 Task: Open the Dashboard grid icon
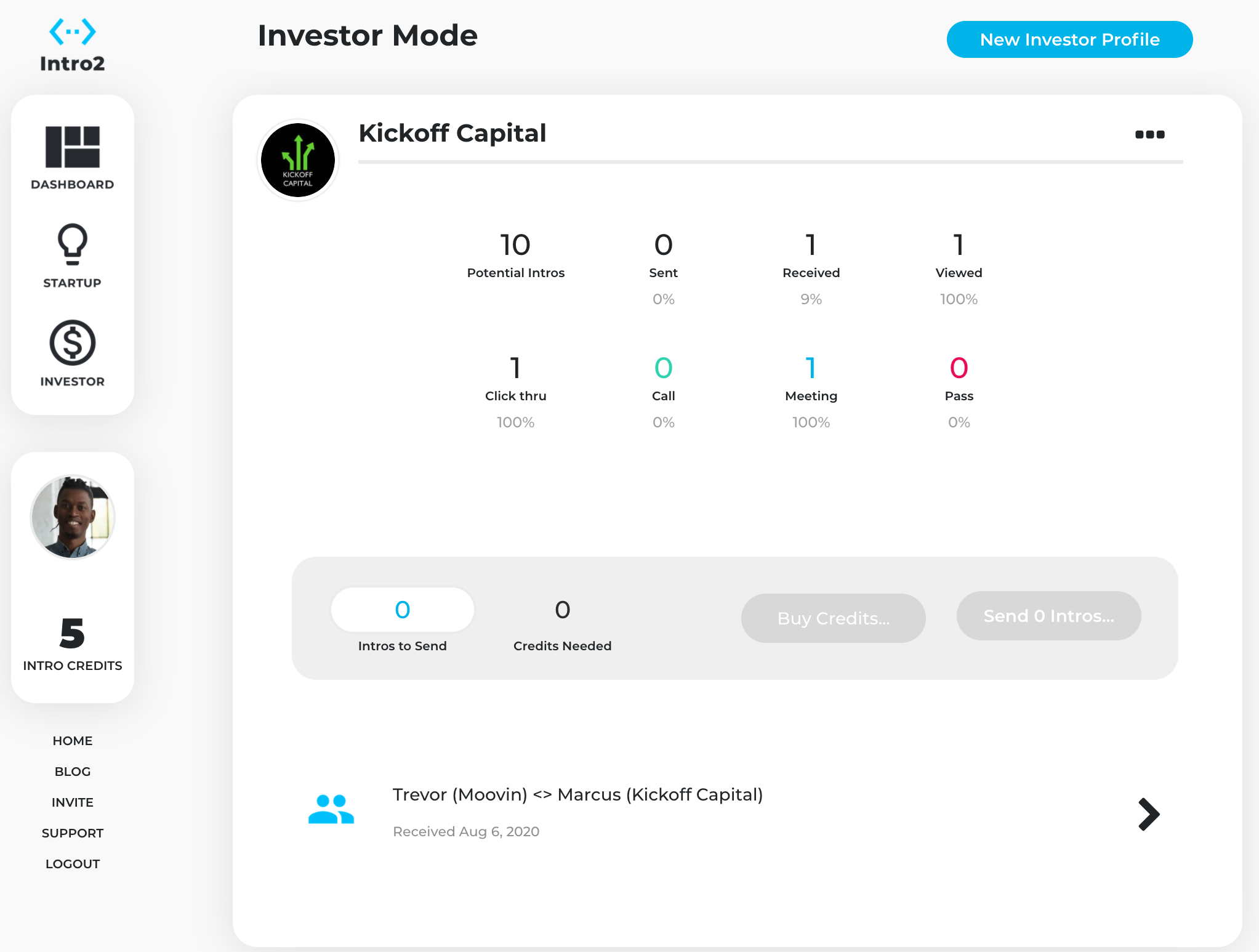coord(73,147)
